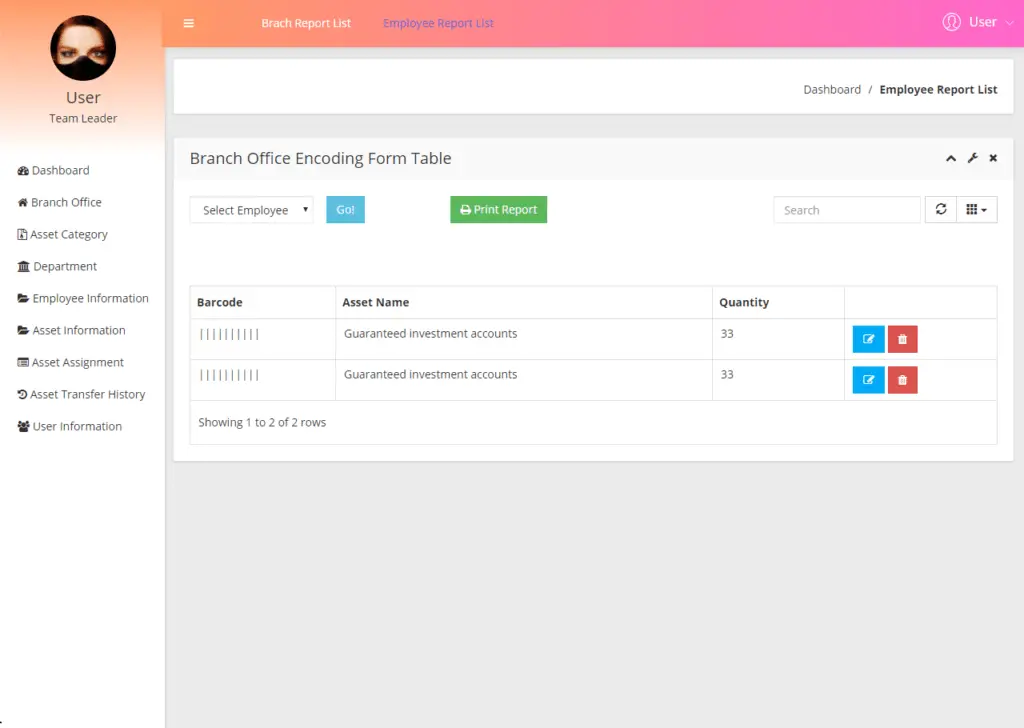
Task: Open the columns grid dropdown next to refresh
Action: coord(977,209)
